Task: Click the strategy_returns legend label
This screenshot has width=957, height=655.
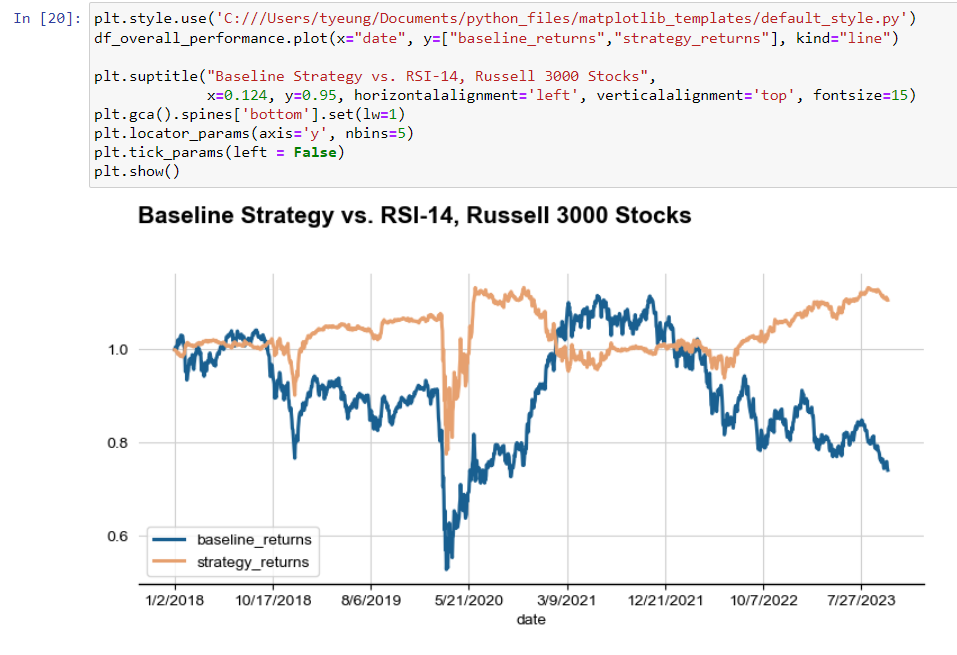Action: click(x=253, y=563)
